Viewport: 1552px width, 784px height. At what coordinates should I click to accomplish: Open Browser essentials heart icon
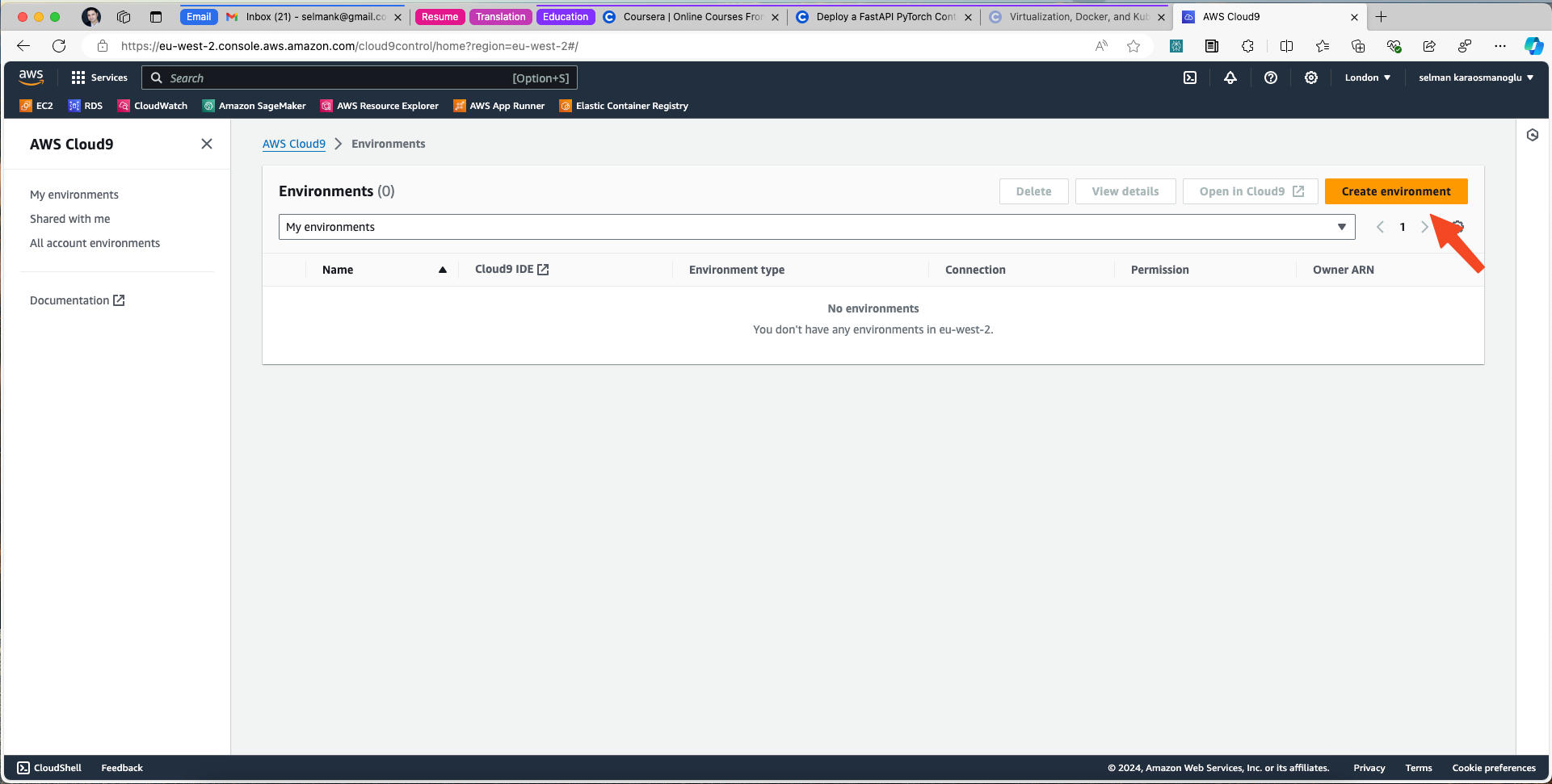click(1394, 46)
